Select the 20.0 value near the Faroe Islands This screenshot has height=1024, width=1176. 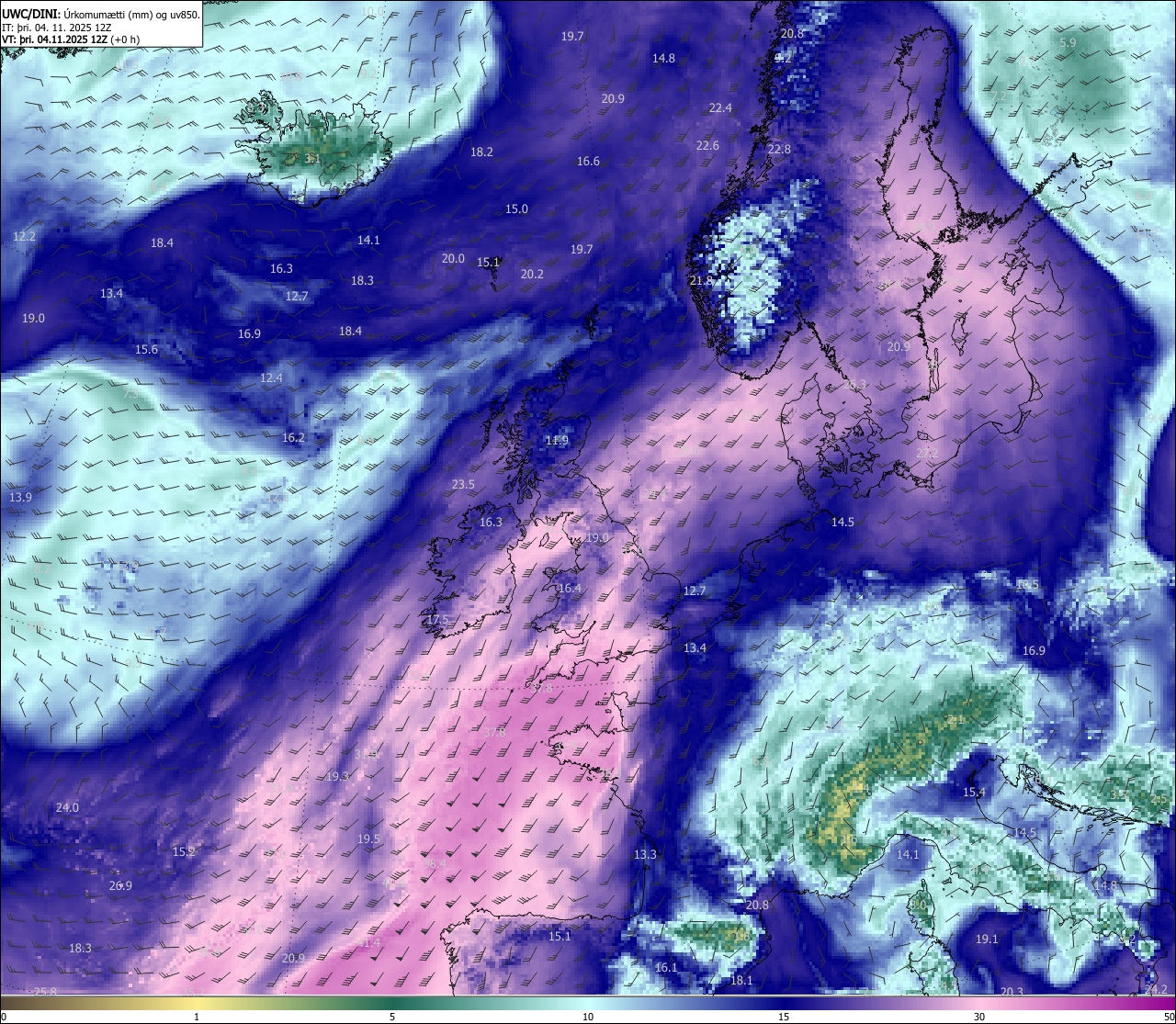click(453, 259)
